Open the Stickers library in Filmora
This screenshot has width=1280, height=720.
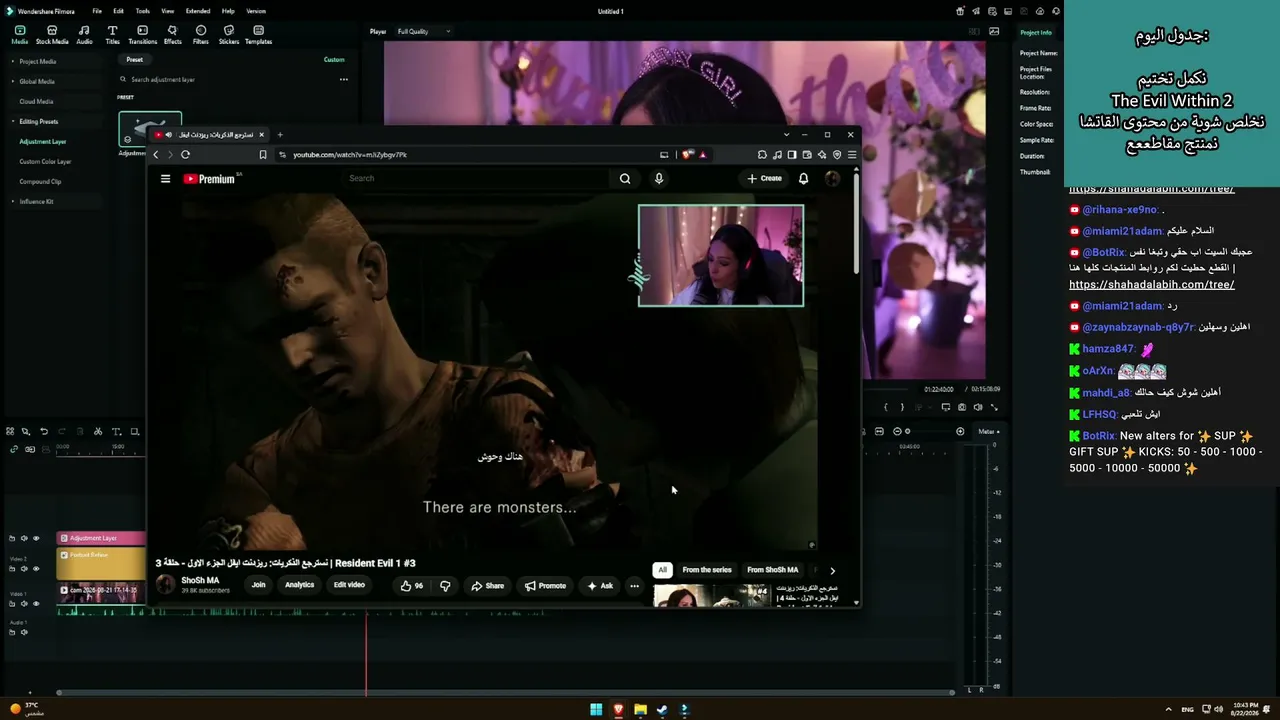tap(229, 35)
